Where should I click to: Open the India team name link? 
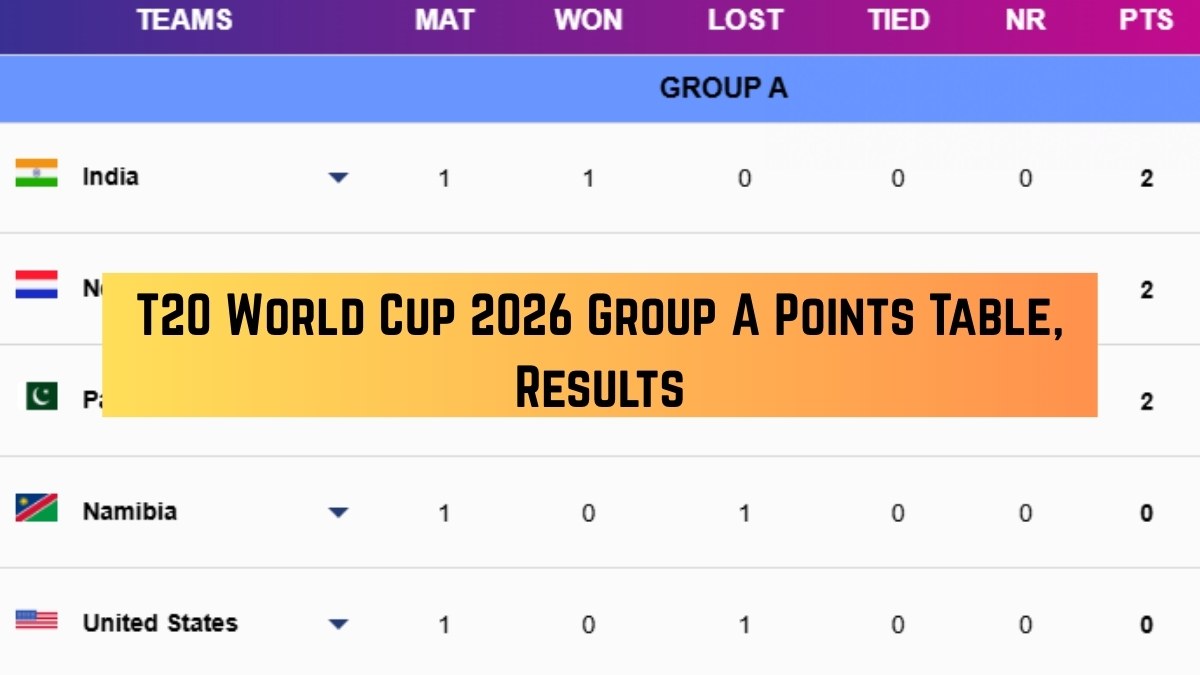pos(110,177)
